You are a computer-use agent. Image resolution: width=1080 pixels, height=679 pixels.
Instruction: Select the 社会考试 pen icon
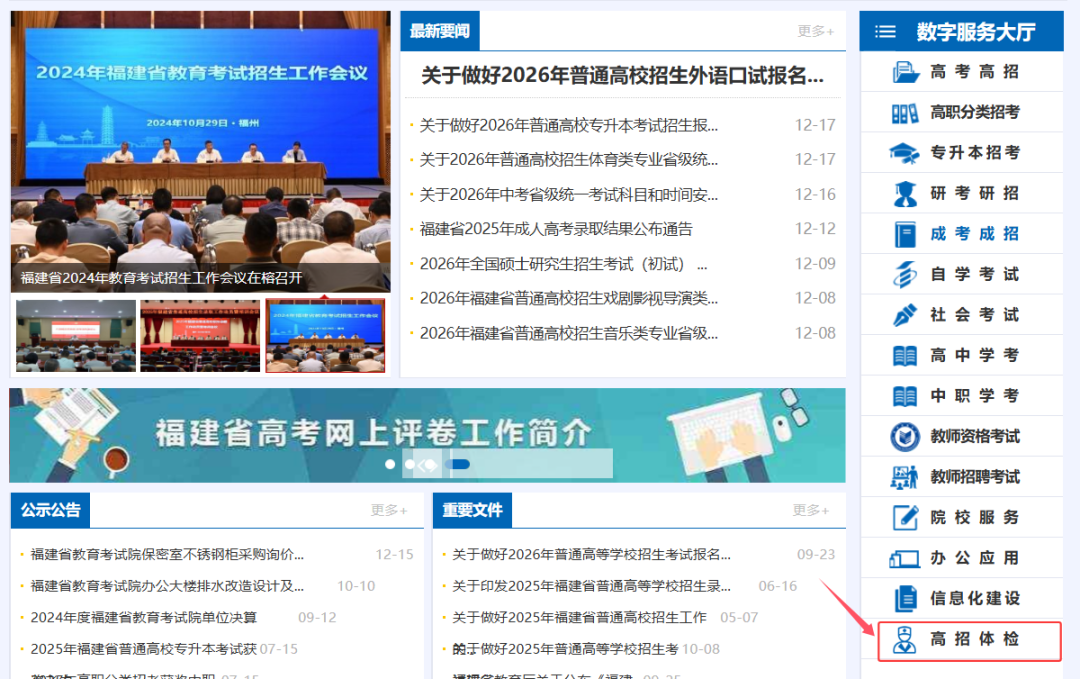pos(905,315)
